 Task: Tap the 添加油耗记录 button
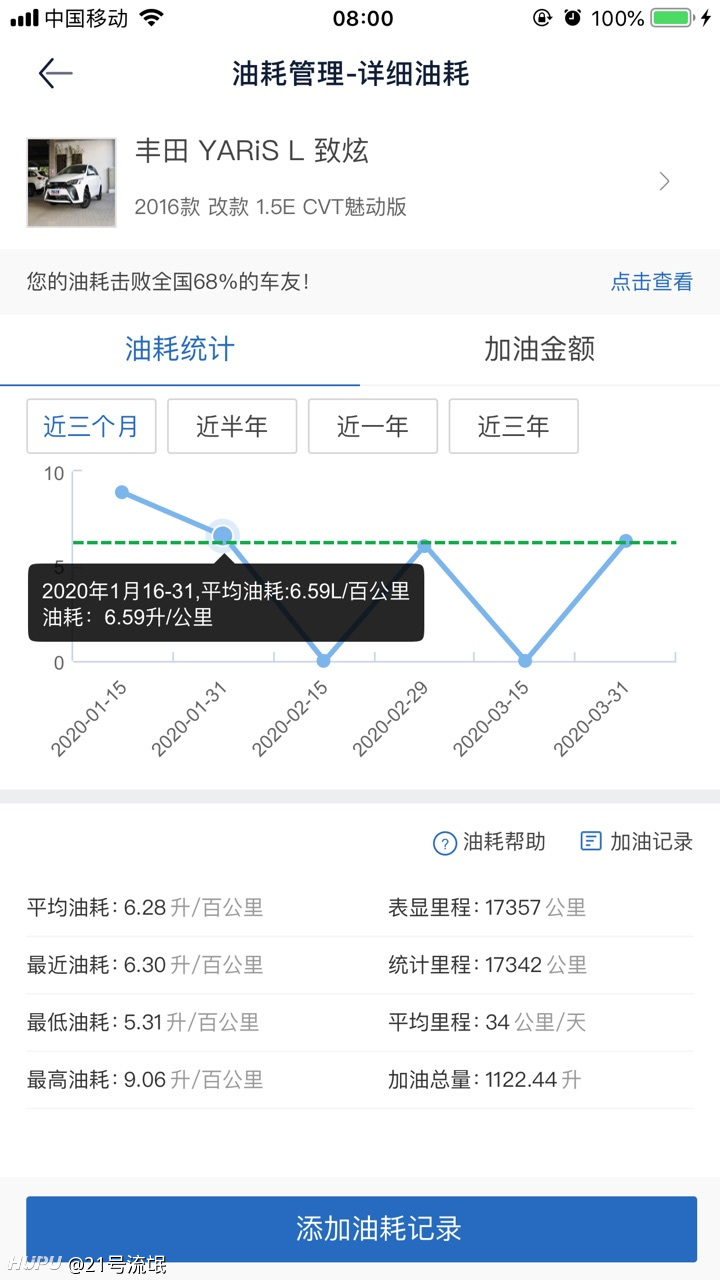tap(361, 1229)
